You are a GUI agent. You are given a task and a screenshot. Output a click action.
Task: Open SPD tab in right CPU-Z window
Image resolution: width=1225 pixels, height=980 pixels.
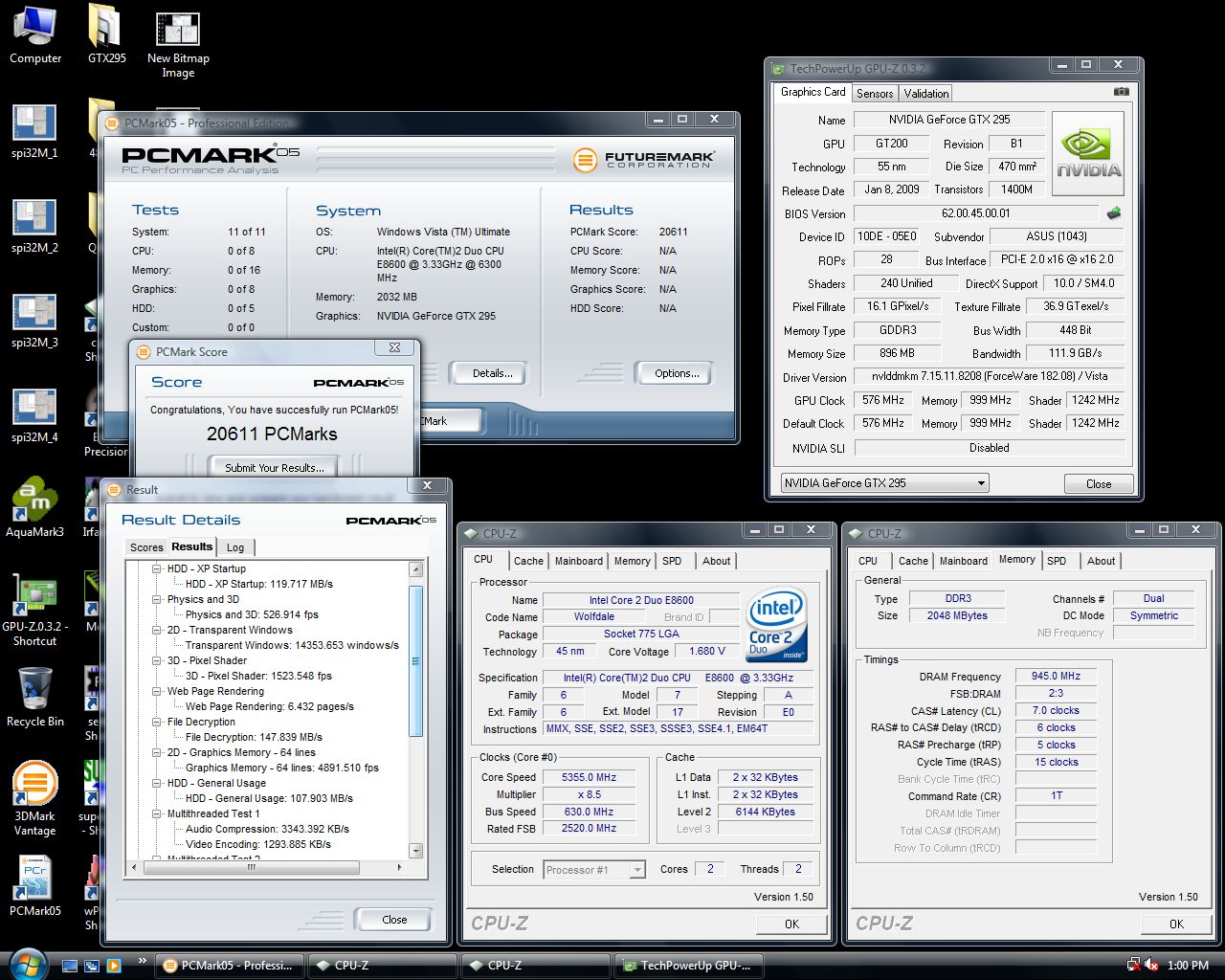[x=1057, y=561]
